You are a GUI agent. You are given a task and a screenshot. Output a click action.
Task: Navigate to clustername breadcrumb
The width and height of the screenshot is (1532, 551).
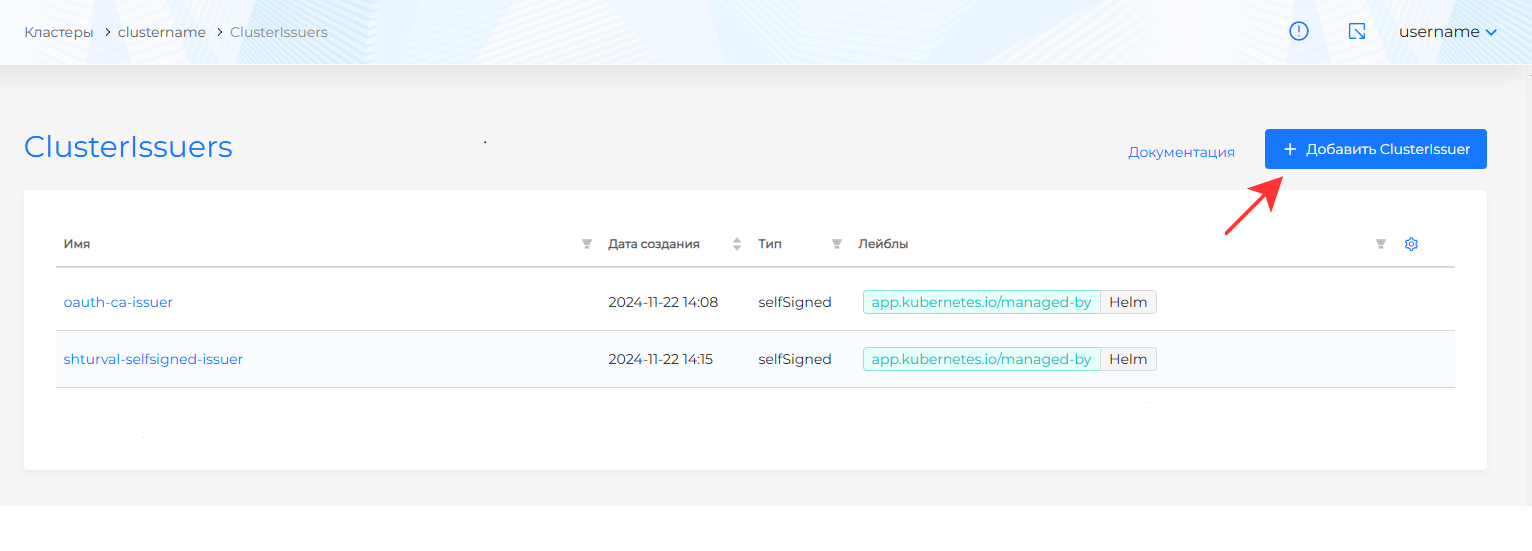click(x=162, y=32)
